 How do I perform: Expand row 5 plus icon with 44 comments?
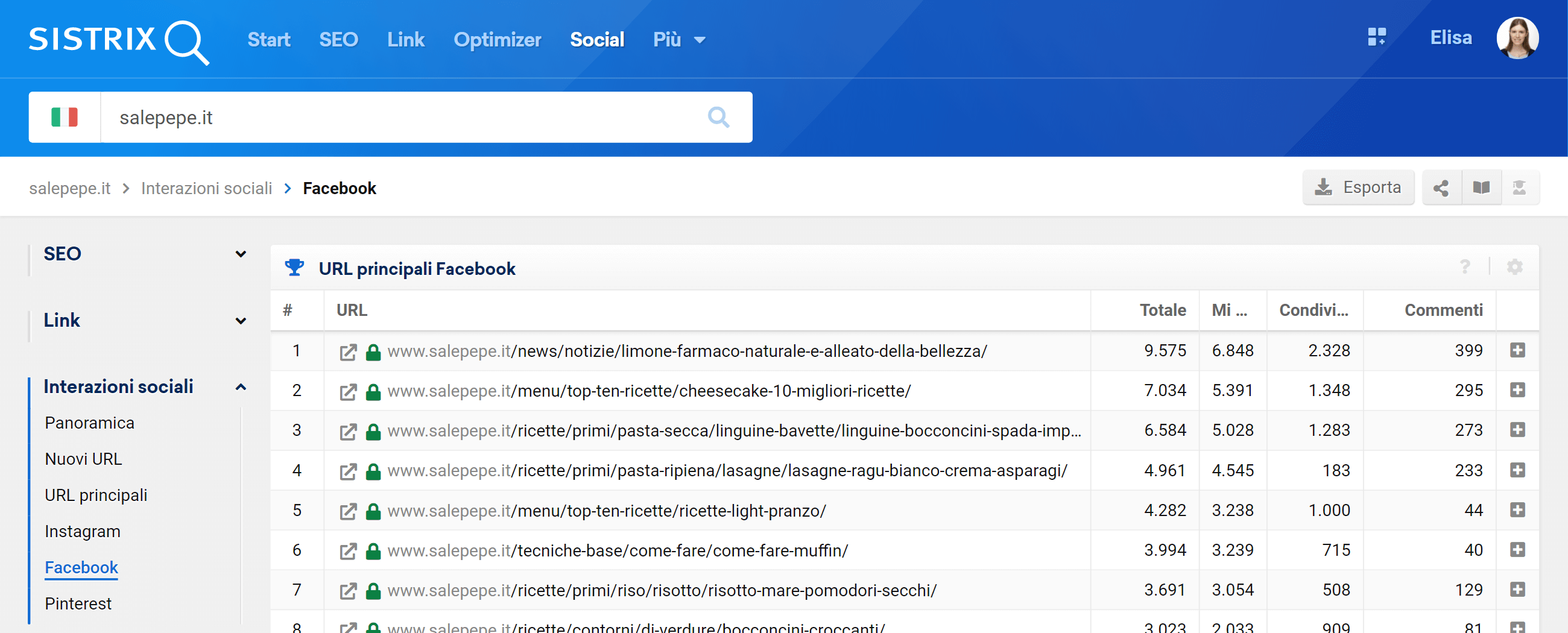pos(1517,509)
